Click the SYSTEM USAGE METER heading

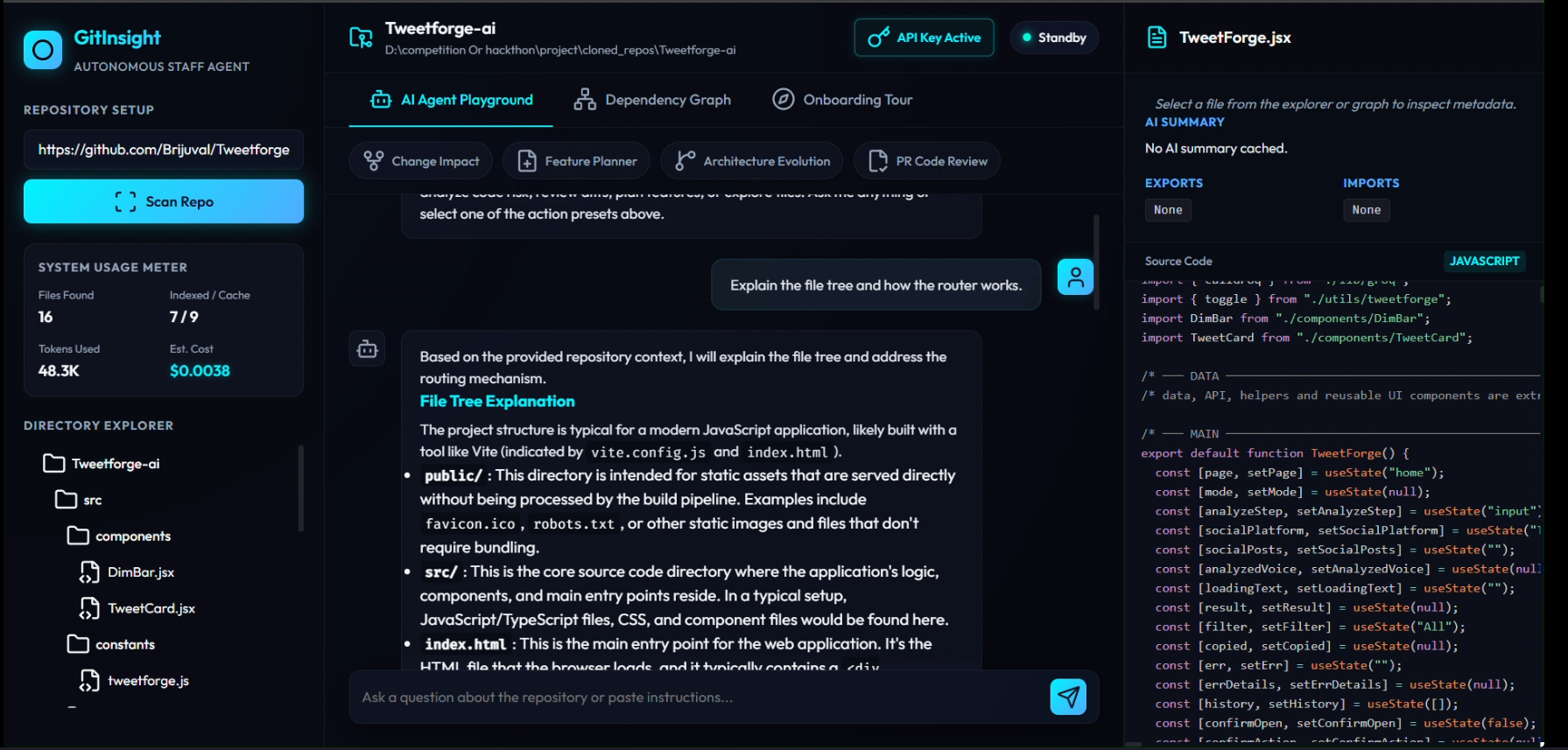[113, 268]
